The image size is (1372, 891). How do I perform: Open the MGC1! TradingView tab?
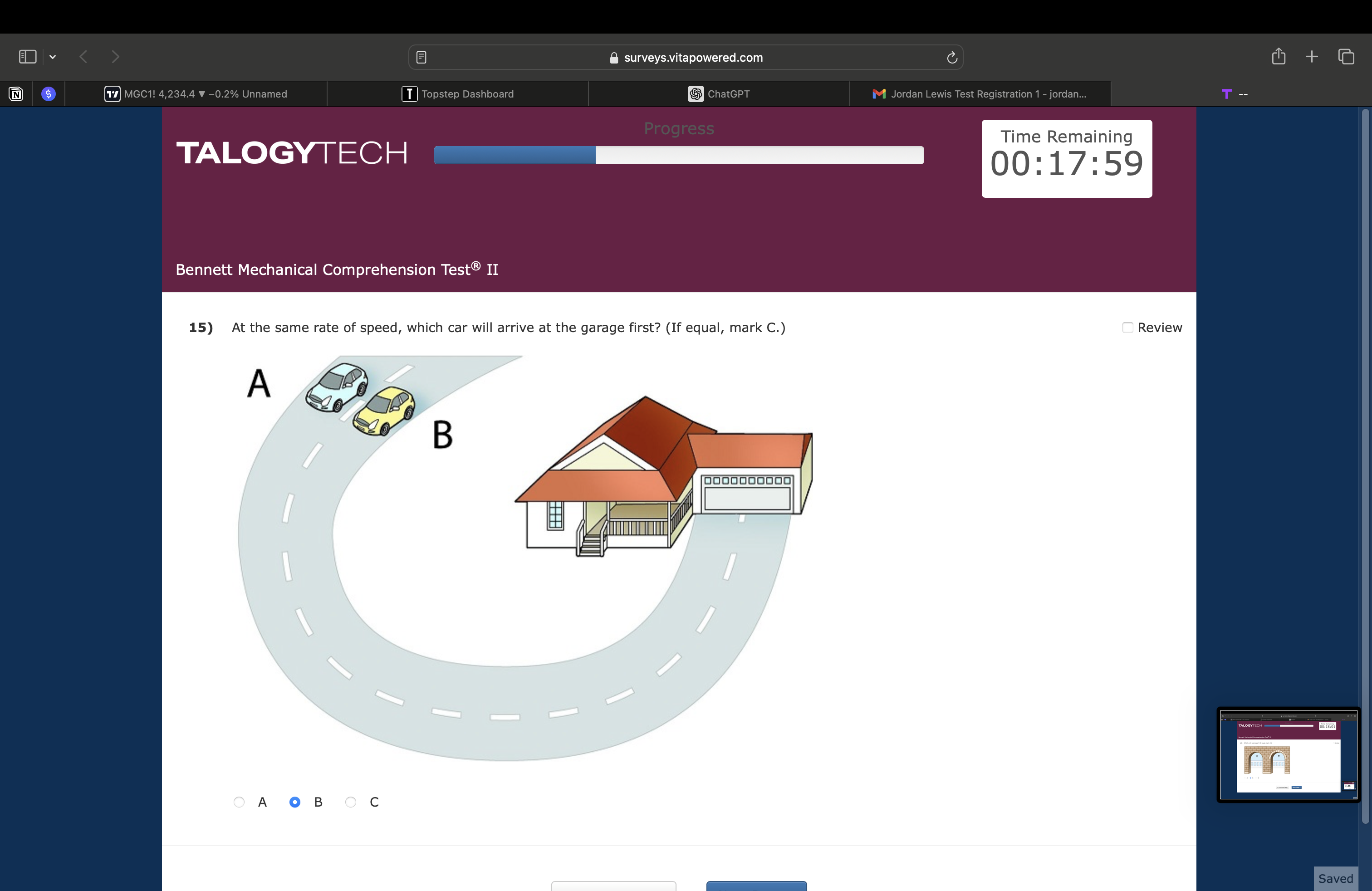[x=196, y=94]
